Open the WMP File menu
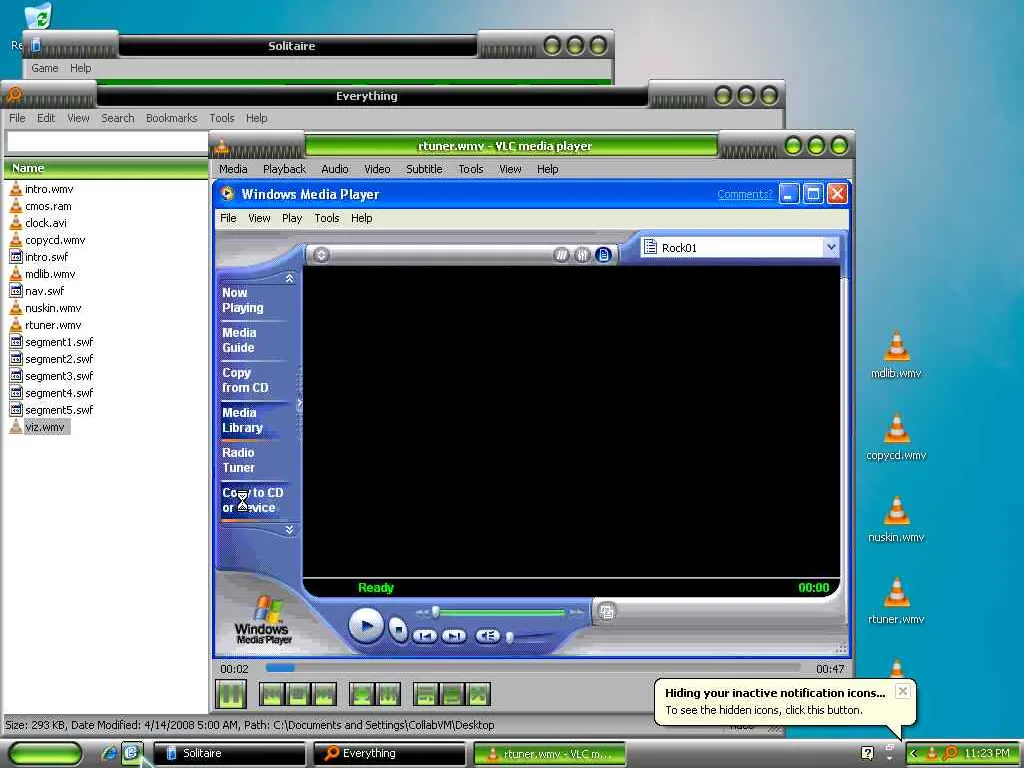The height and width of the screenshot is (768, 1024). click(x=228, y=218)
